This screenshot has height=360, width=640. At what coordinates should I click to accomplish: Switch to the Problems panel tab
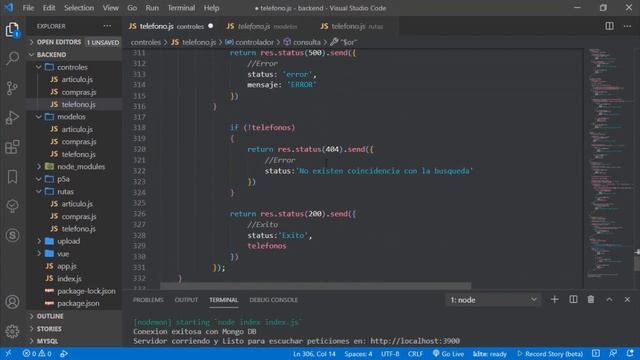(148, 300)
